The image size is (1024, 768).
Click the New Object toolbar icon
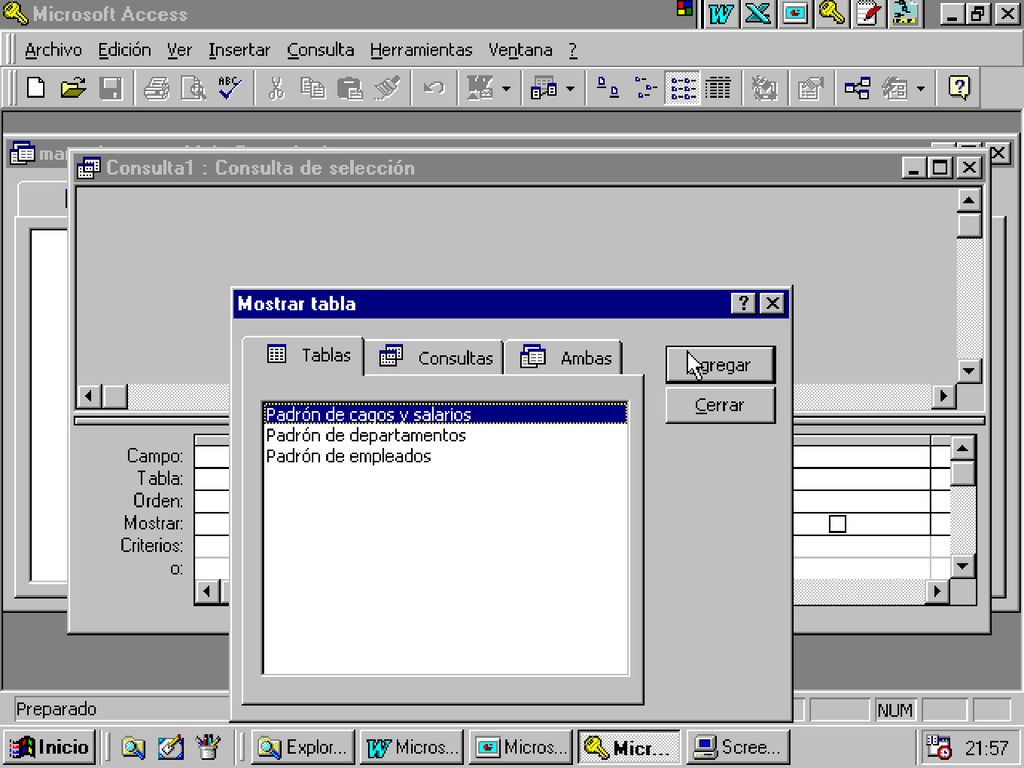(x=544, y=88)
